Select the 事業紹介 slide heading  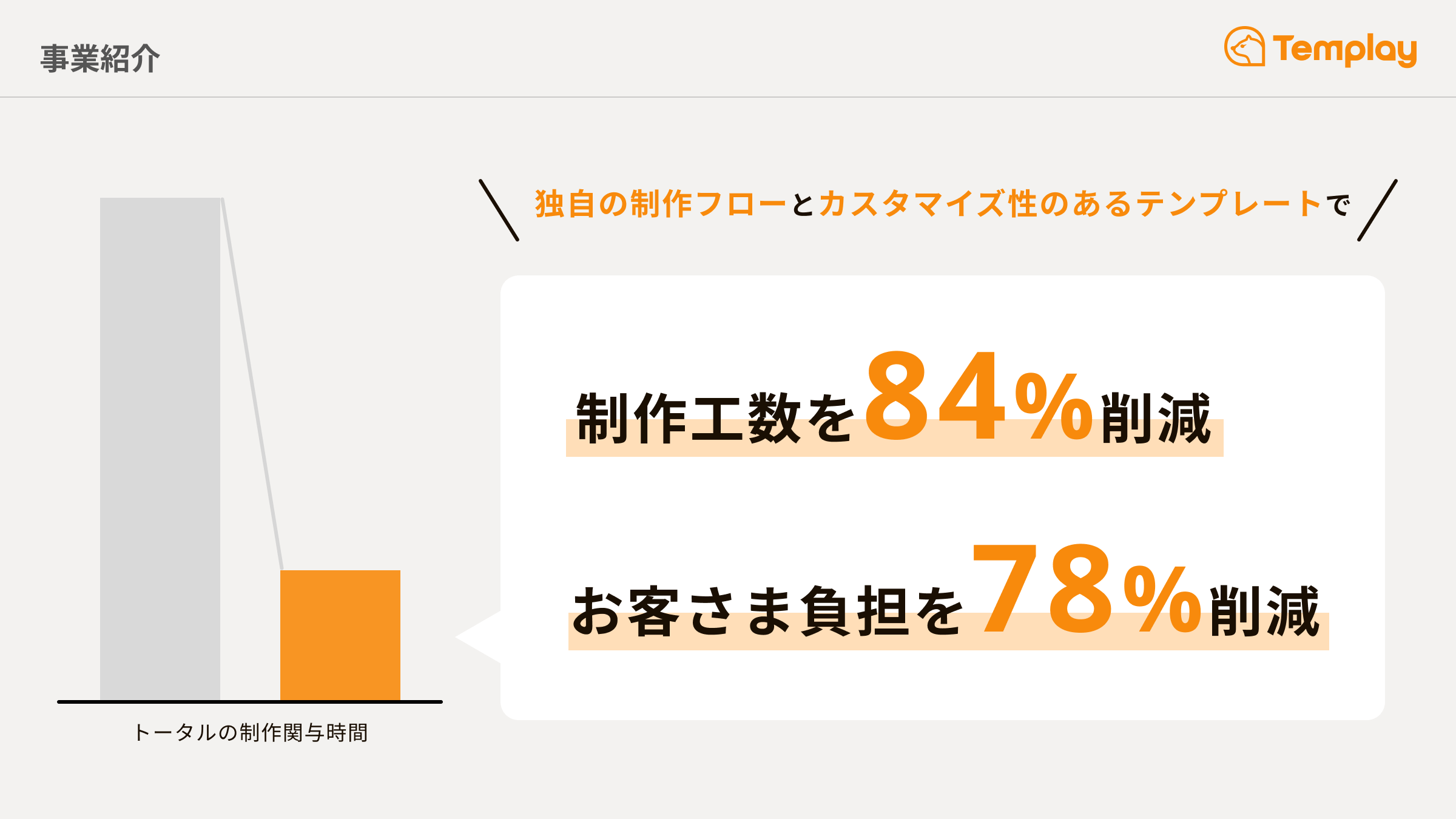pos(100,59)
